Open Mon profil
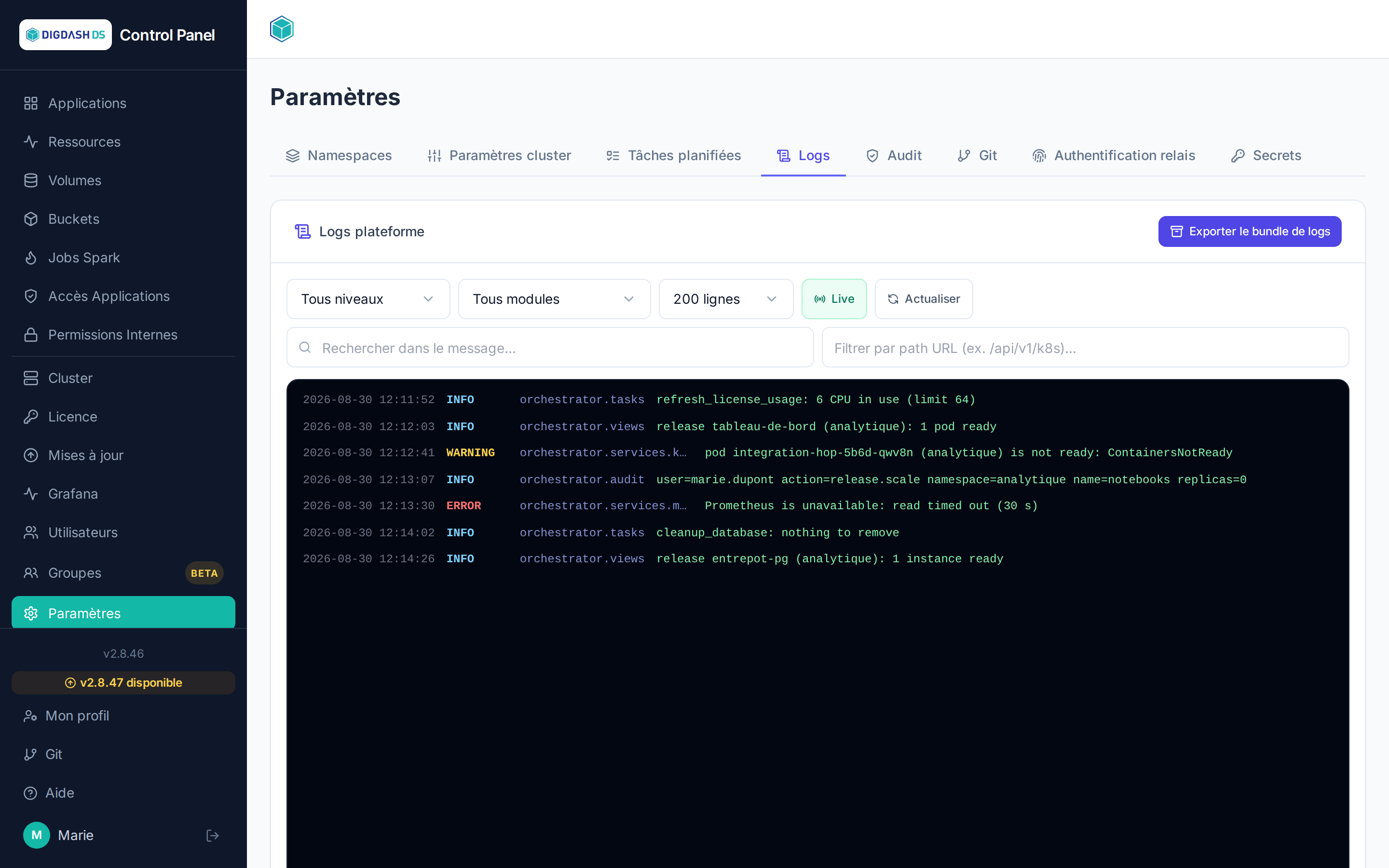The image size is (1389, 868). coord(123,716)
